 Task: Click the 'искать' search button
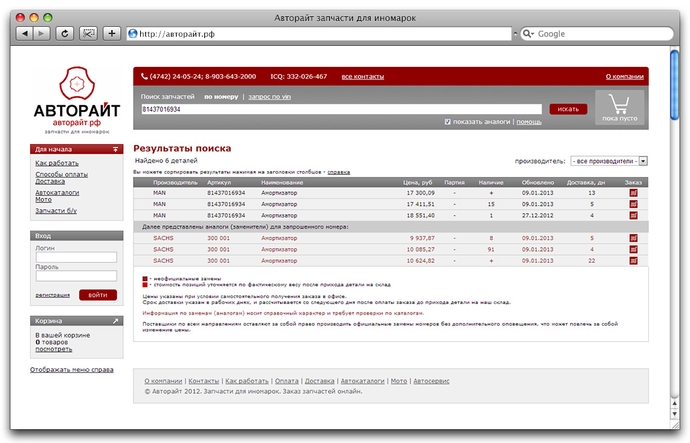(568, 109)
